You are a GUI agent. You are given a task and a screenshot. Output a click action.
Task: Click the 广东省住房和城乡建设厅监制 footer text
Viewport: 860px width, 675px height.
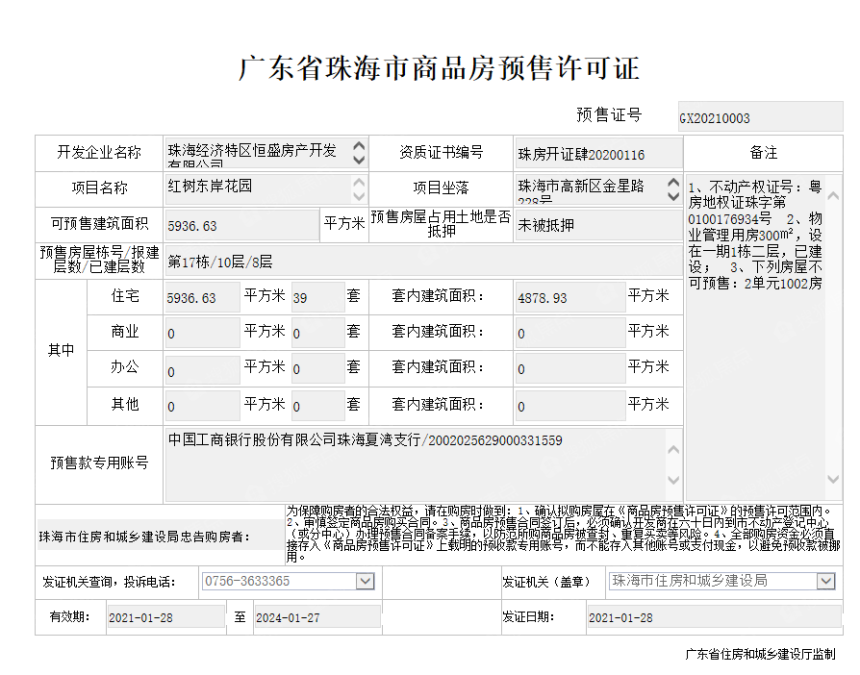[761, 654]
